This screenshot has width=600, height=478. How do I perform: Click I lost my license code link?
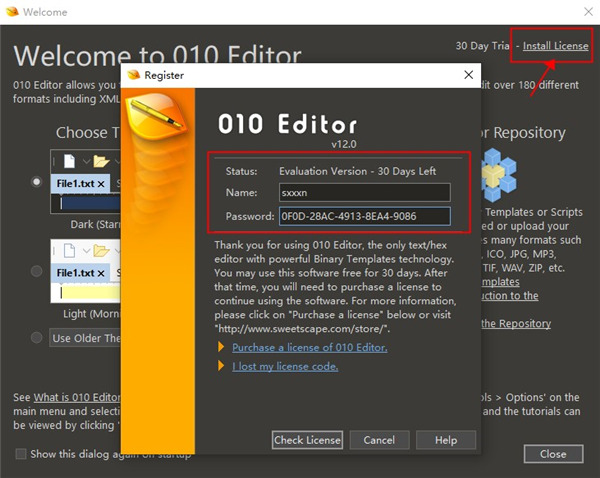285,366
